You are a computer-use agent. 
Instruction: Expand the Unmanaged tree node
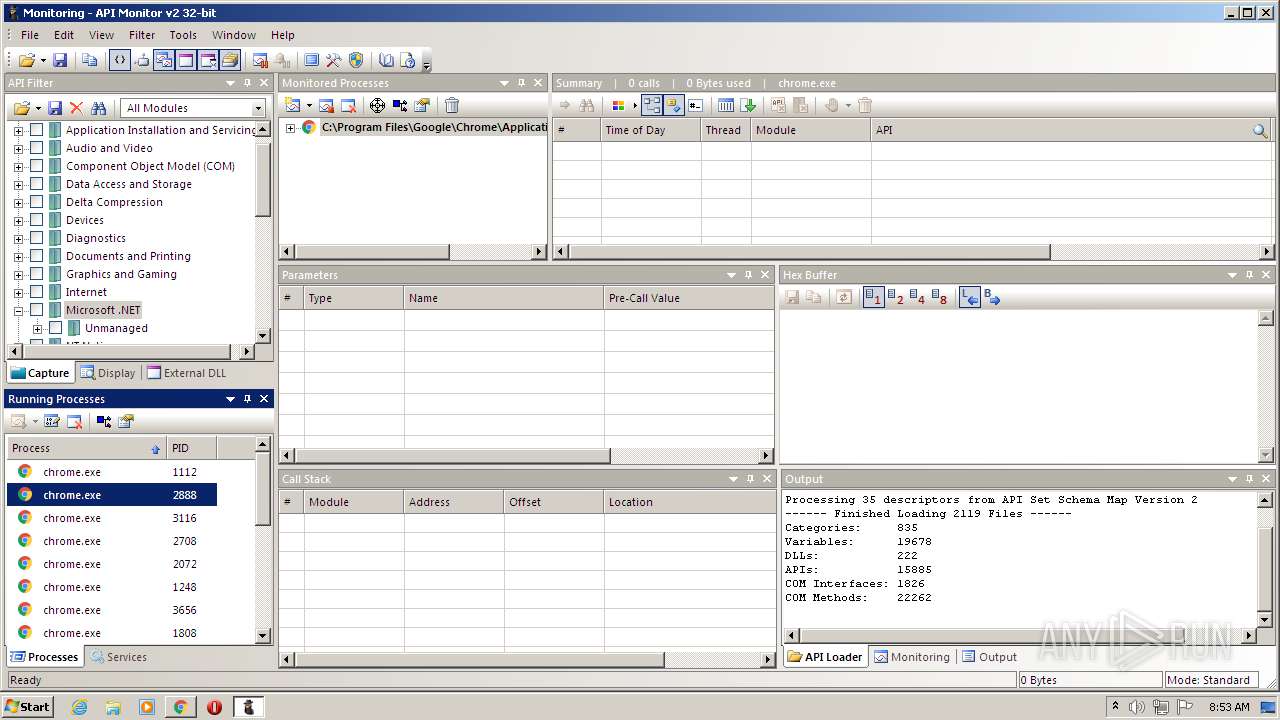(x=37, y=328)
